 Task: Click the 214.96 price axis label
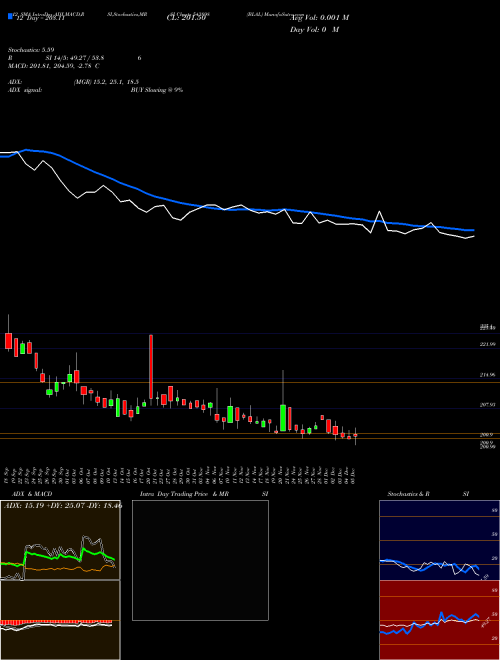(x=487, y=375)
